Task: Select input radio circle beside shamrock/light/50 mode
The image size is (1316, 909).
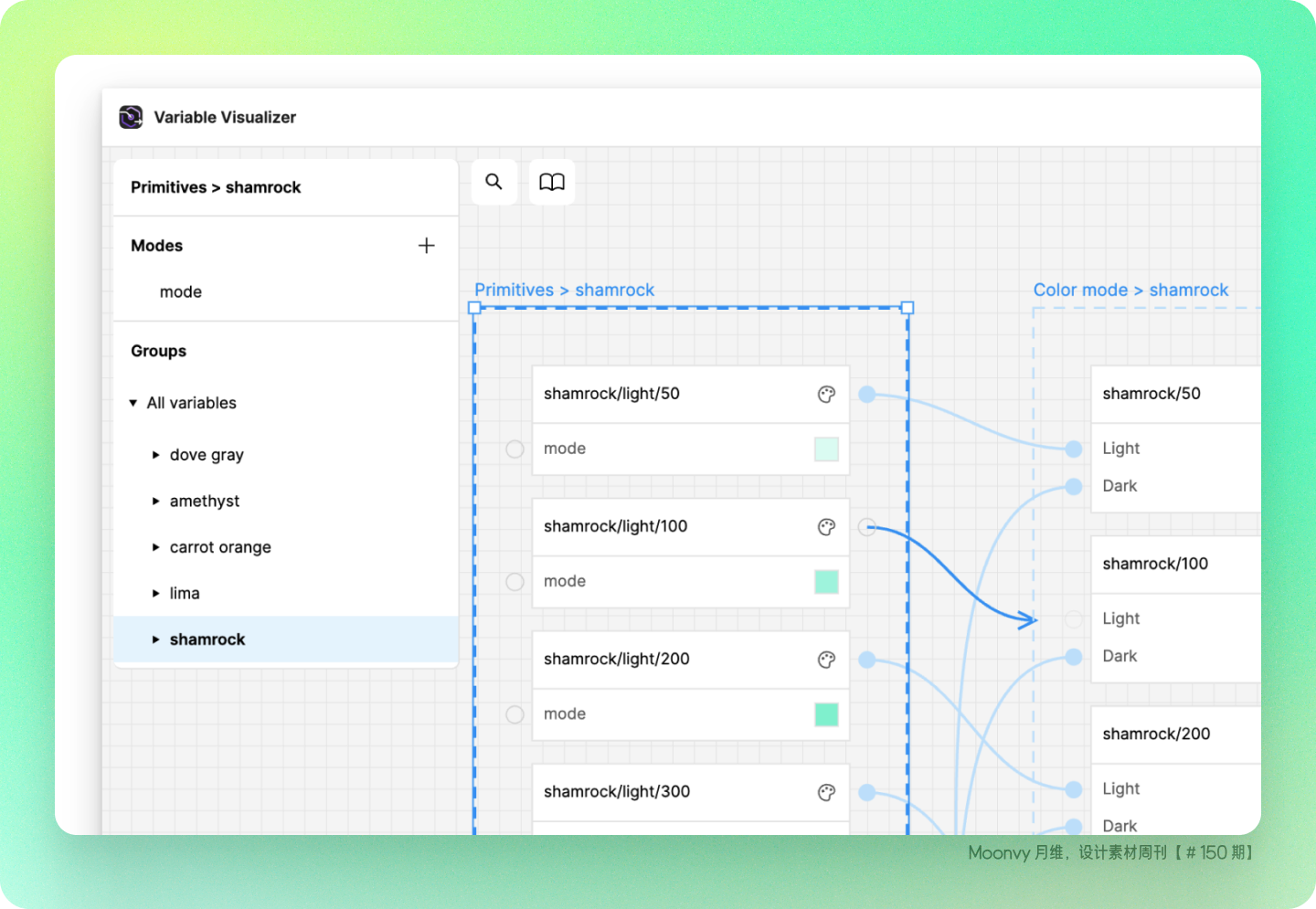Action: [x=515, y=449]
